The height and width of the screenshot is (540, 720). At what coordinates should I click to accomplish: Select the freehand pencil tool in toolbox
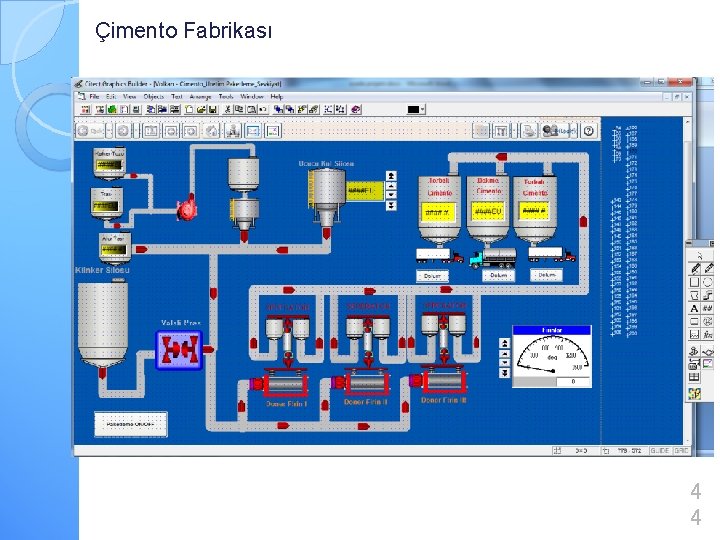coord(695,269)
